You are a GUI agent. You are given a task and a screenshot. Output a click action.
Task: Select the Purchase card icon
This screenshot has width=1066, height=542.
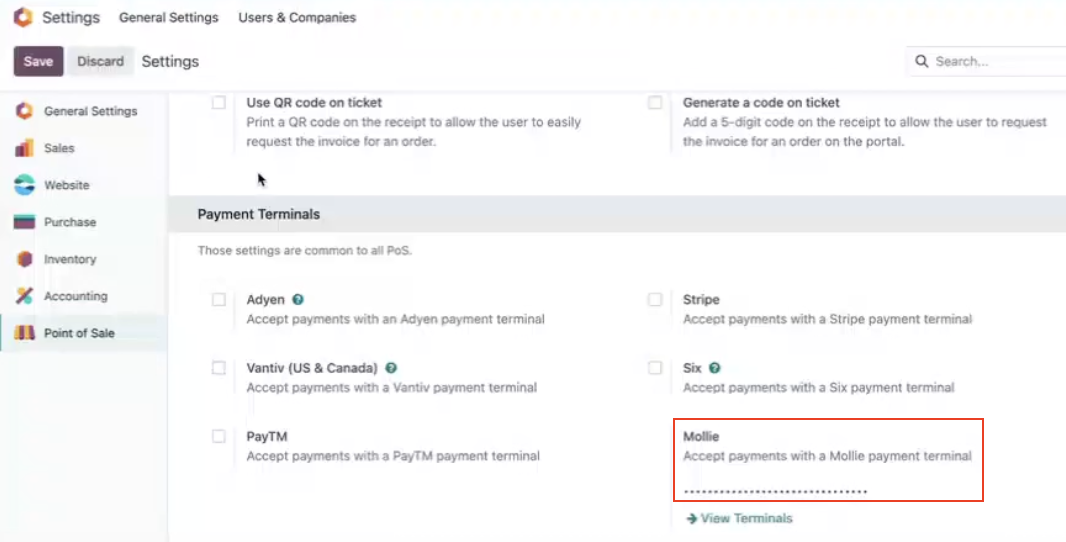click(24, 222)
